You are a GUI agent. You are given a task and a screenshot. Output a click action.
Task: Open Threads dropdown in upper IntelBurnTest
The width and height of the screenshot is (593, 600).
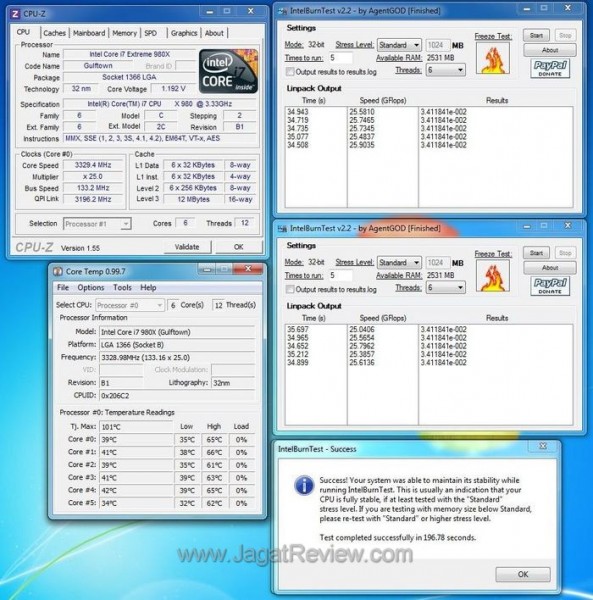coord(446,70)
